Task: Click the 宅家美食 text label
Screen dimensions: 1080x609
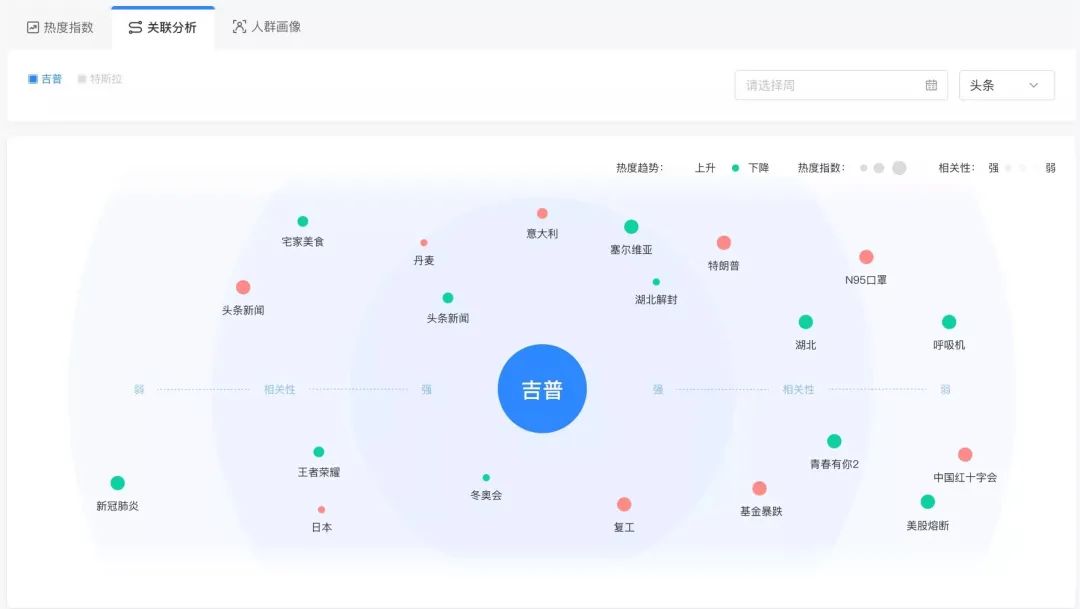Action: (x=302, y=242)
